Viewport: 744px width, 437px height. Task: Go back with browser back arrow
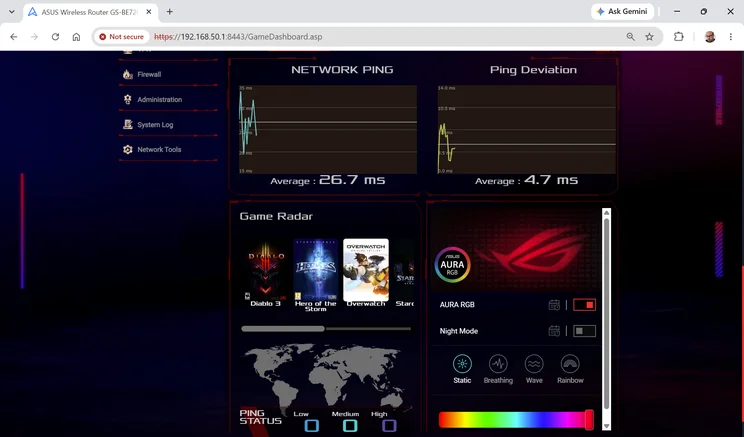pos(14,37)
